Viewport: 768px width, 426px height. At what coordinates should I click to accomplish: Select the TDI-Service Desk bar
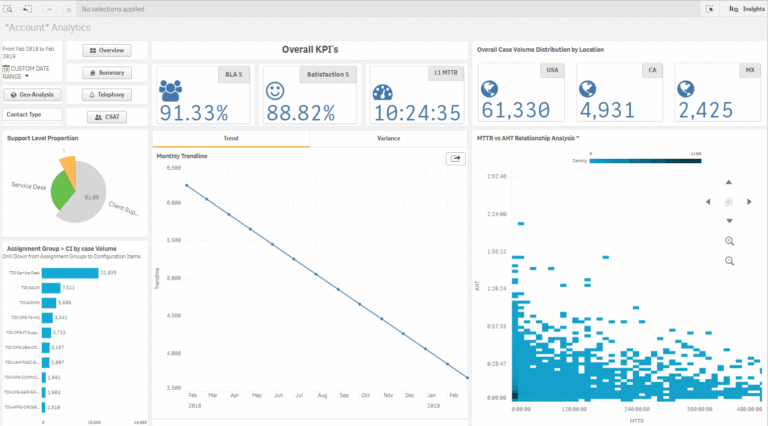69,272
